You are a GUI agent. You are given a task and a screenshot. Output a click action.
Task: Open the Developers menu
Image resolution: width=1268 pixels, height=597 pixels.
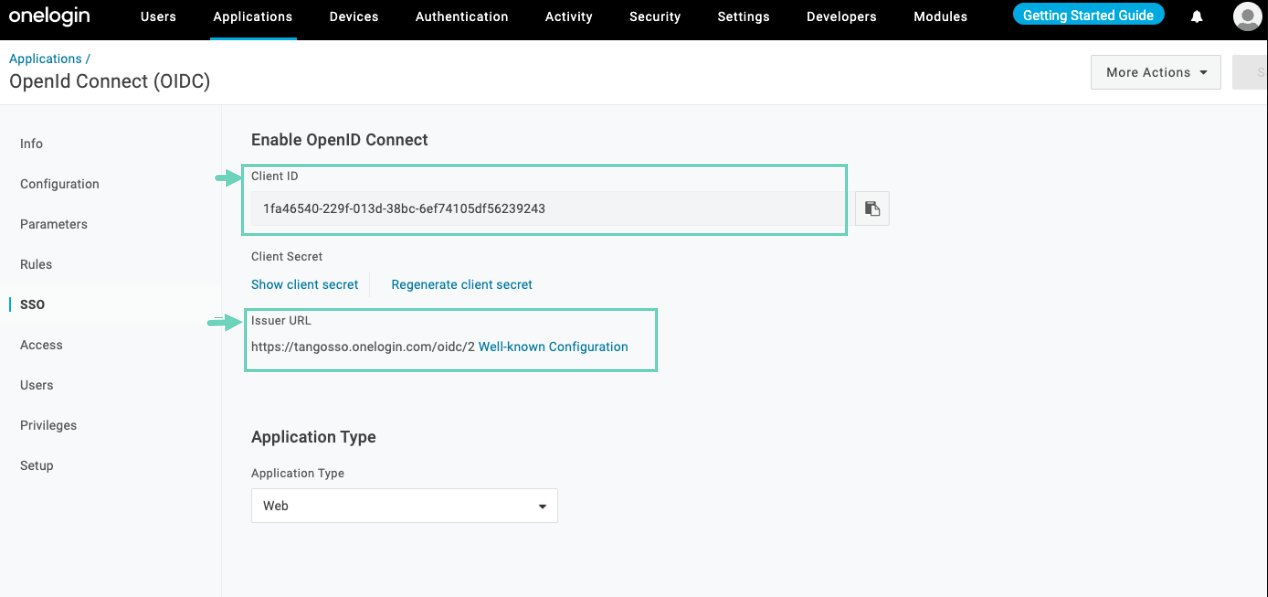[841, 17]
